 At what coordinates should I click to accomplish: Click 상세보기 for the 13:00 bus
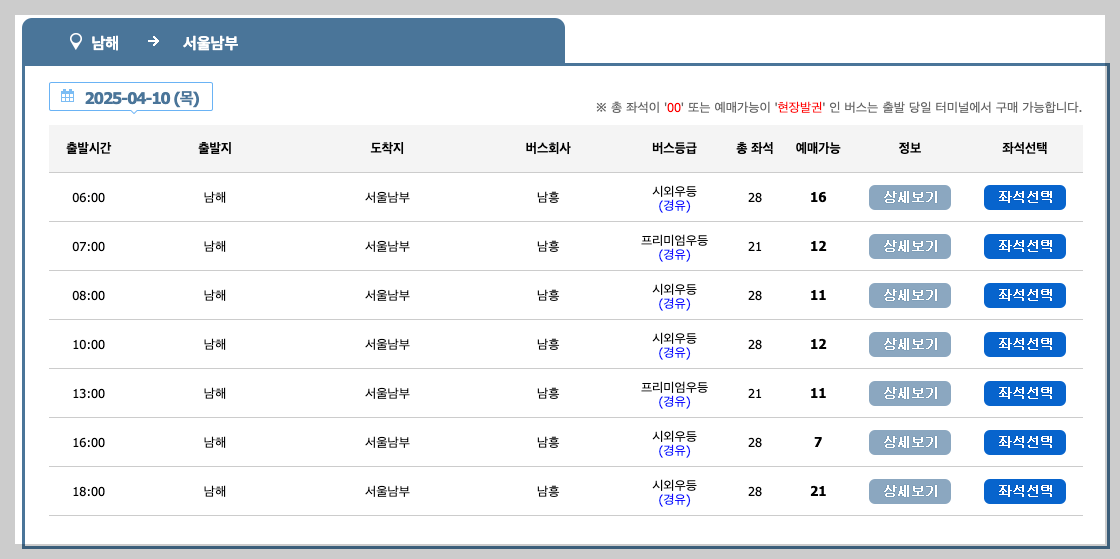909,393
